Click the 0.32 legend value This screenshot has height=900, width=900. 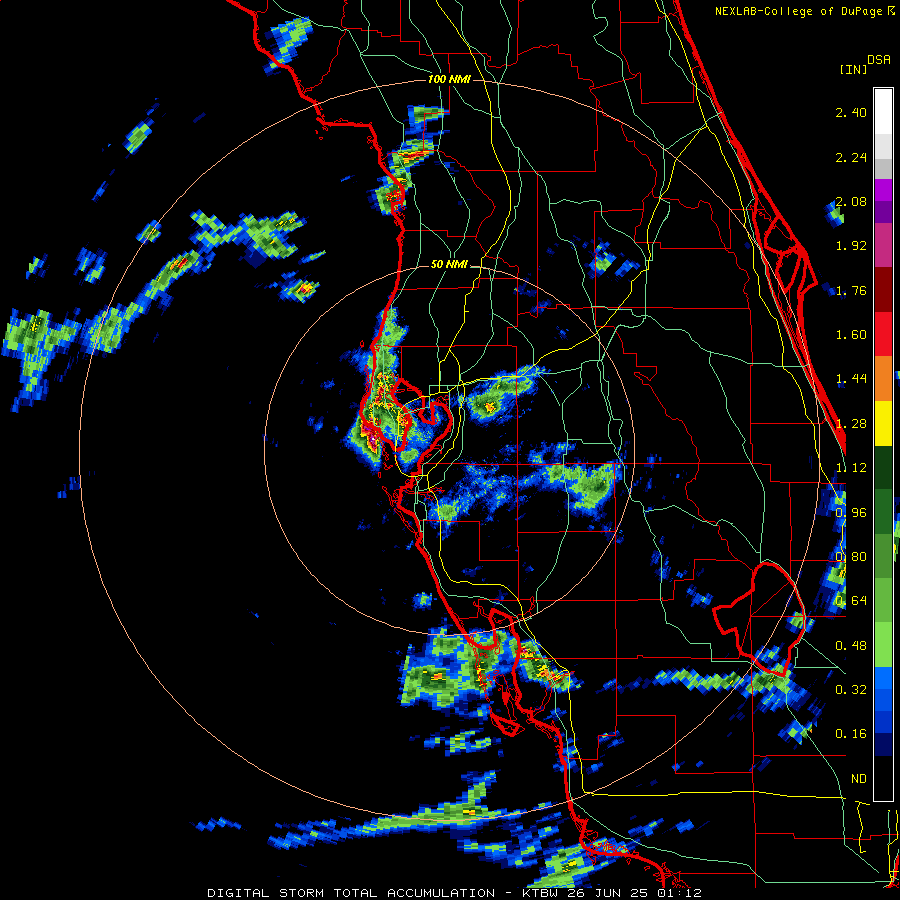[x=851, y=690]
